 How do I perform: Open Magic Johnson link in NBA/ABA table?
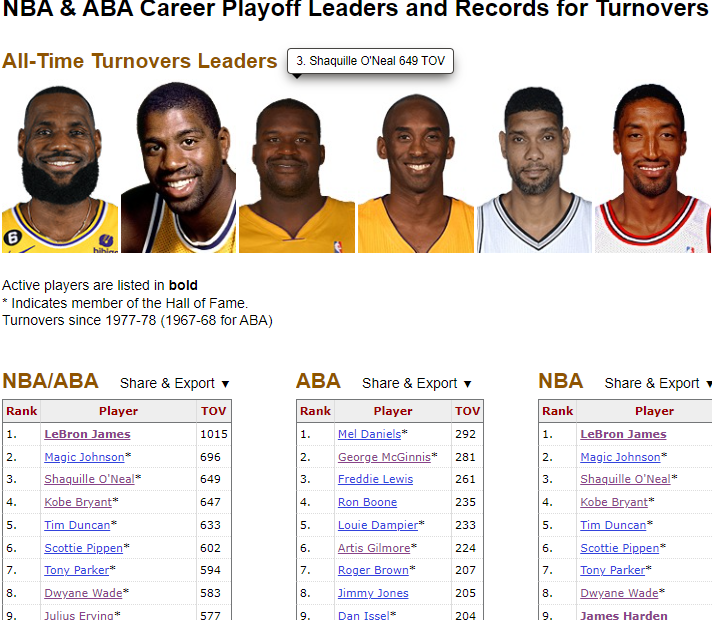pos(84,457)
